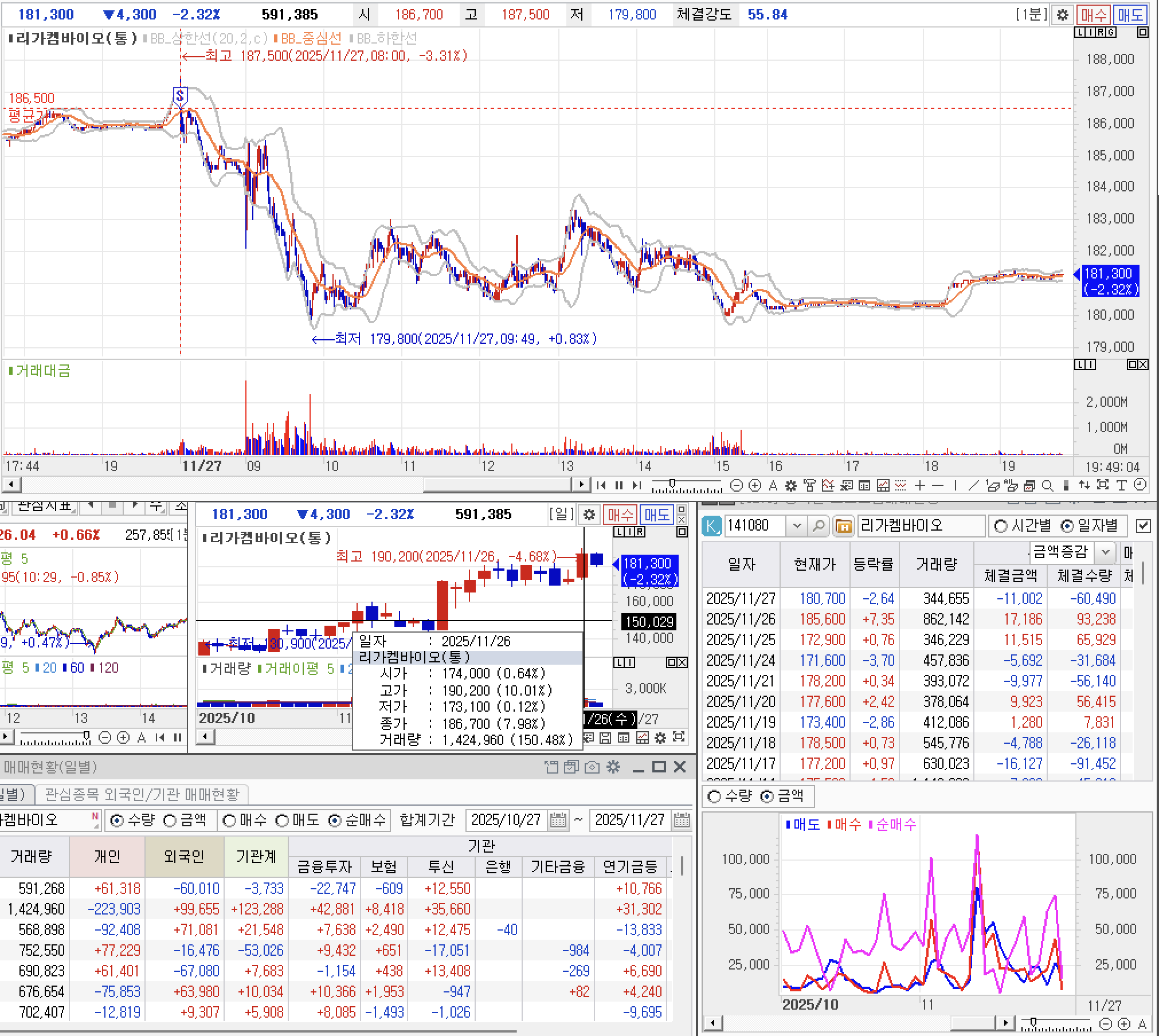Open the 금액증감 dropdown
Viewport: 1159px width, 1036px height.
click(x=1106, y=552)
